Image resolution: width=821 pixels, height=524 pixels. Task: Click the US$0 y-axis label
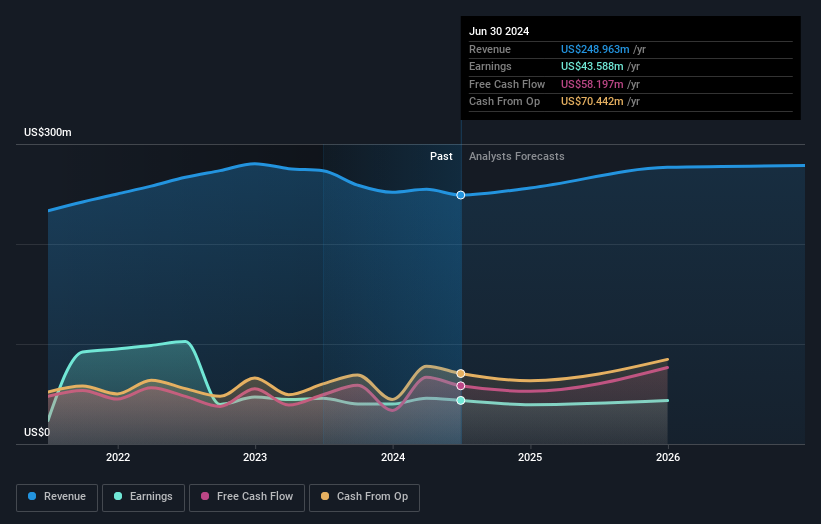[37, 432]
